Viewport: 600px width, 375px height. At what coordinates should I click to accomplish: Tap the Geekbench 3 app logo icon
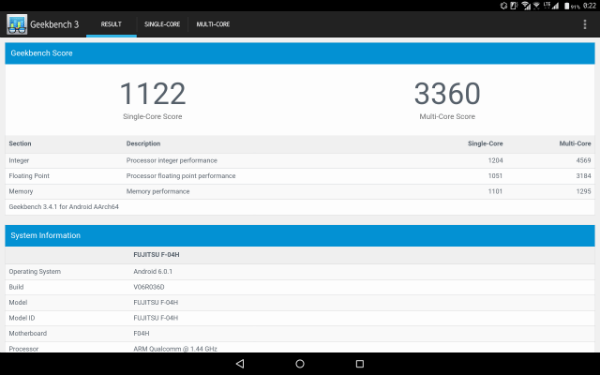[x=17, y=24]
